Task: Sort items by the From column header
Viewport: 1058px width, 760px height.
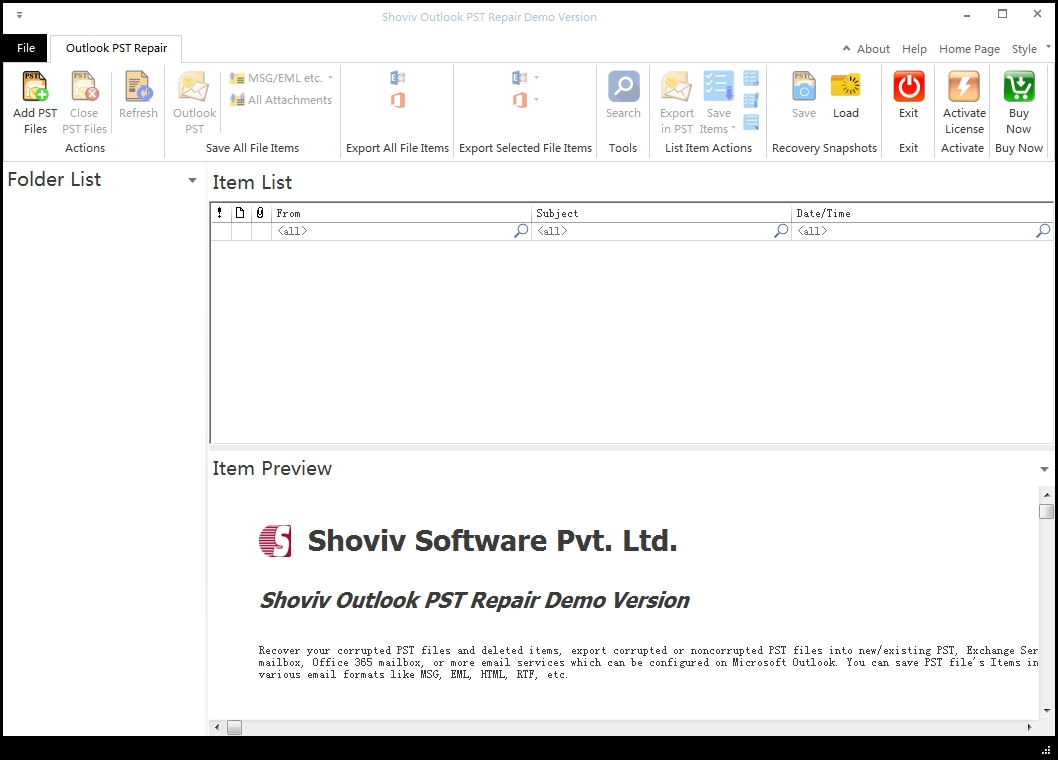Action: click(401, 213)
